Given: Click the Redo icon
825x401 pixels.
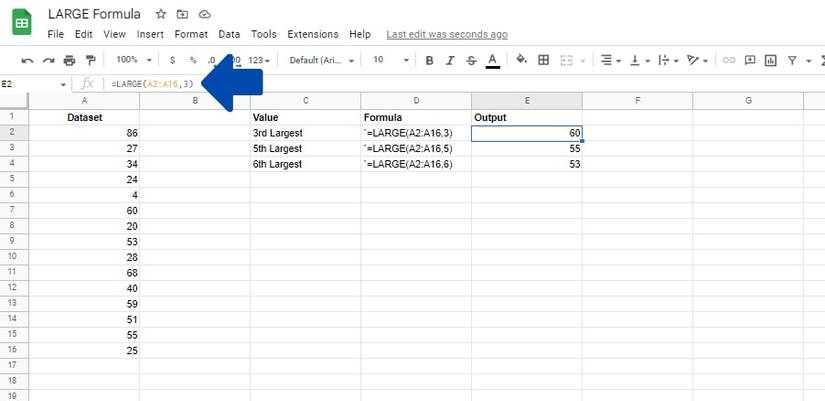Looking at the screenshot, I should 48,61.
